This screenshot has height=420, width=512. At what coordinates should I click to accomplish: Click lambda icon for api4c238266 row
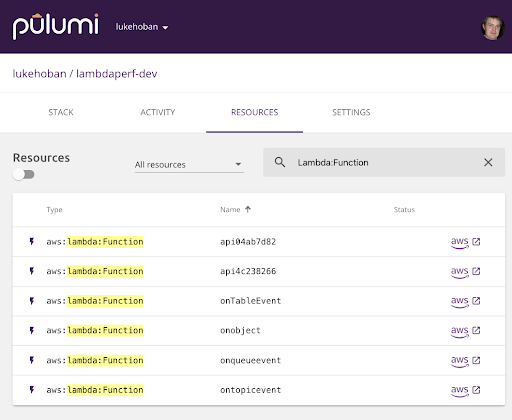(x=32, y=271)
